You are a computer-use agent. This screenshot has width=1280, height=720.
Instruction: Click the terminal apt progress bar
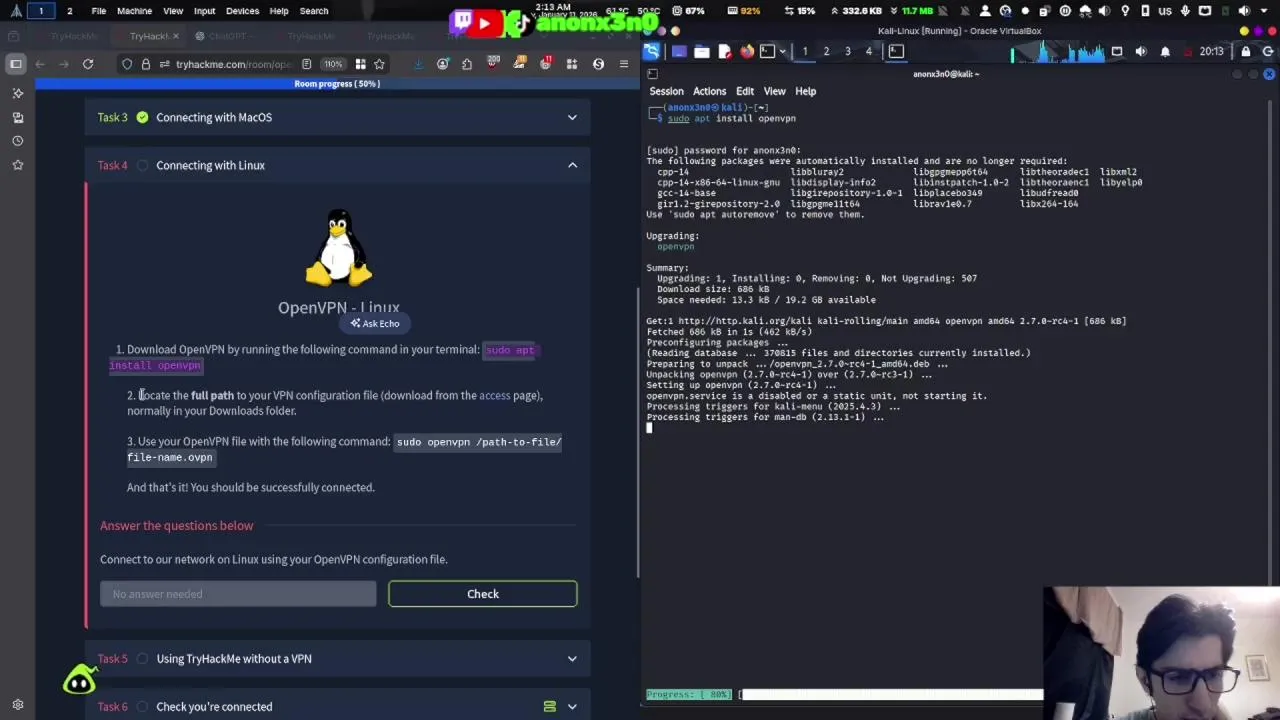click(x=844, y=694)
